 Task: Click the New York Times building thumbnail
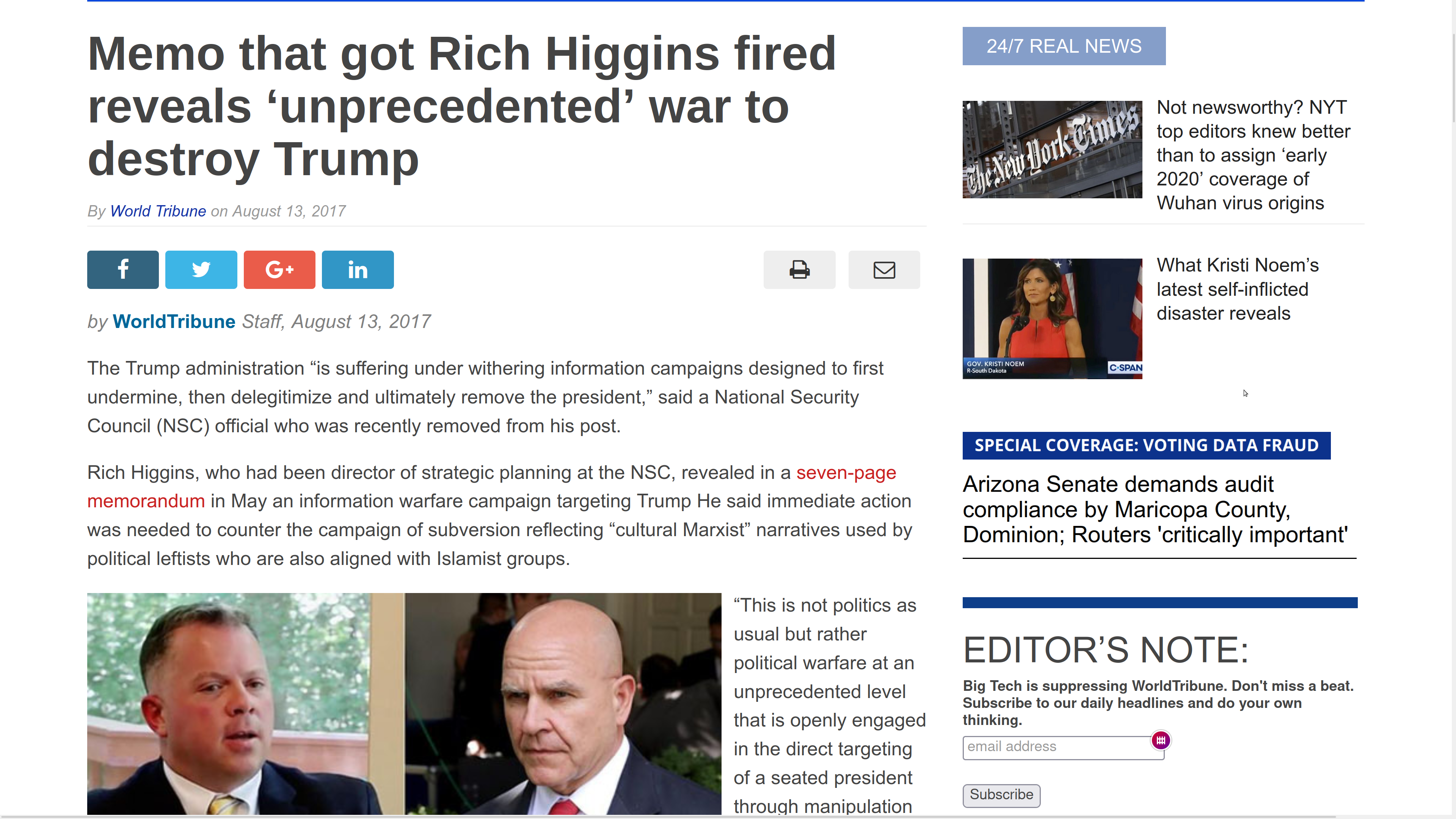1053,149
